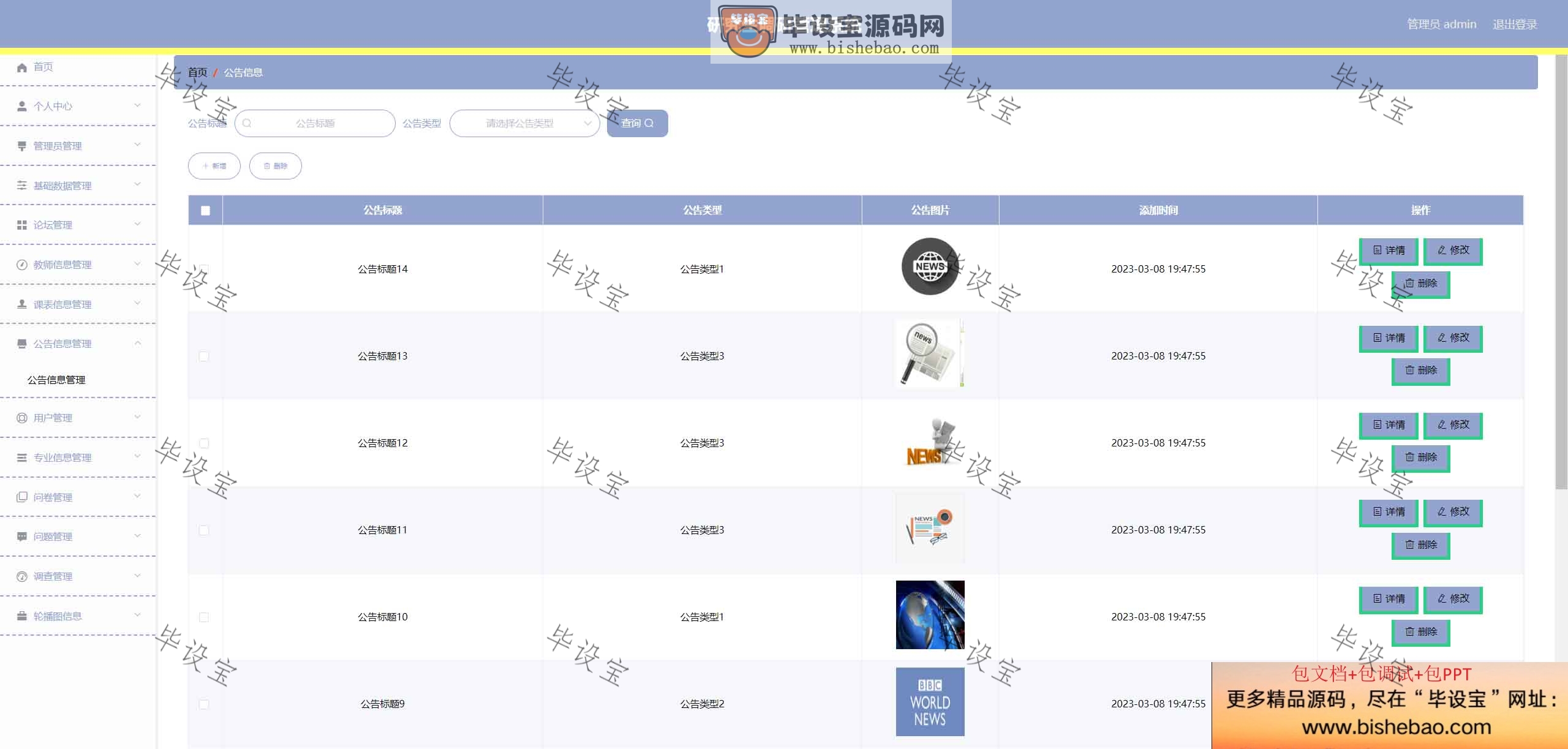1568x749 pixels.
Task: Click the 管理员管理 sidebar icon
Action: [x=22, y=146]
